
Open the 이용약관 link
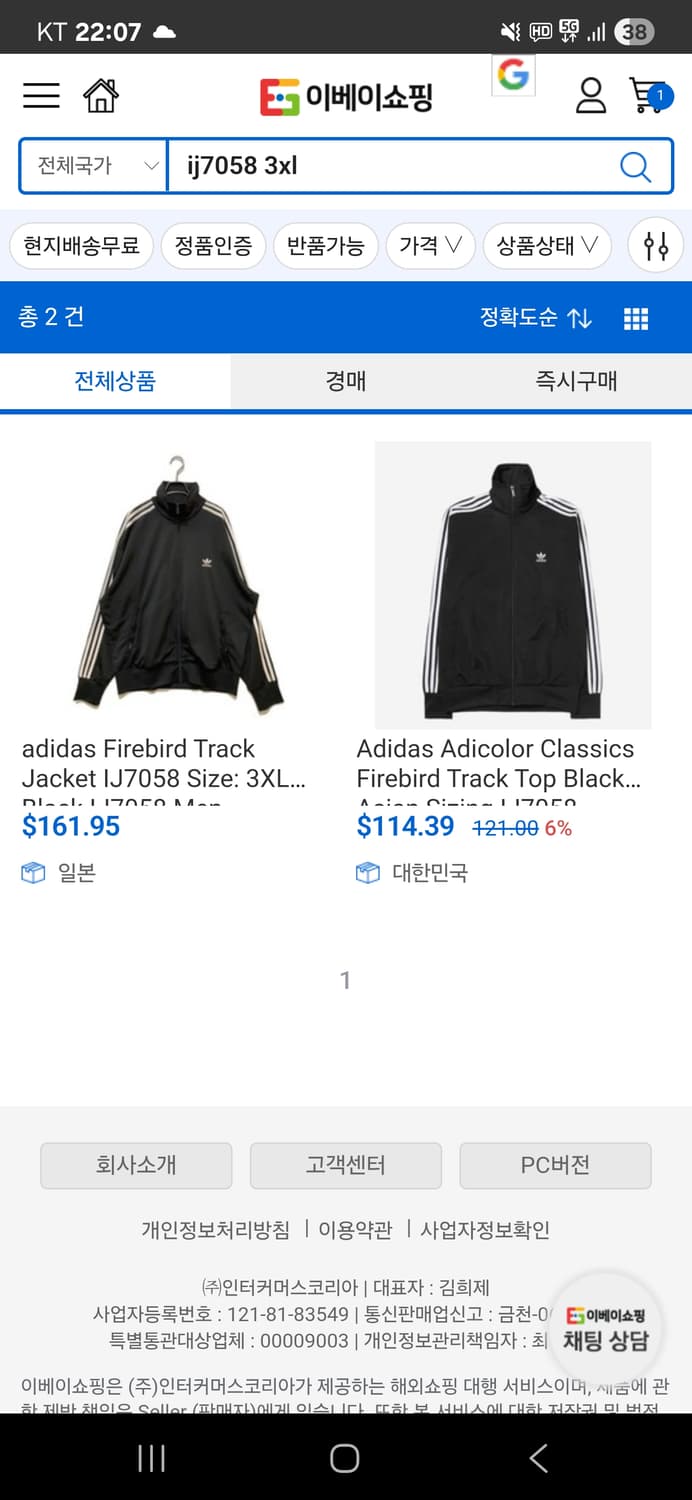click(x=355, y=1230)
